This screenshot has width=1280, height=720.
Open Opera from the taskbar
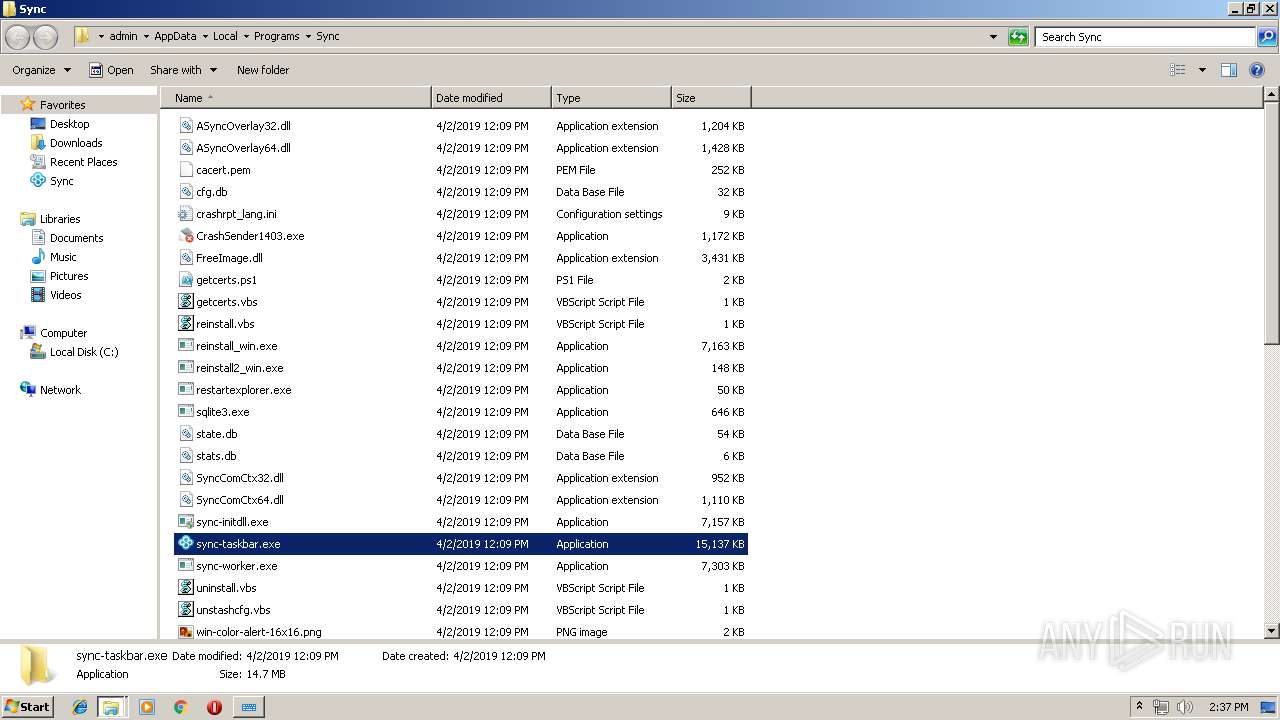214,707
